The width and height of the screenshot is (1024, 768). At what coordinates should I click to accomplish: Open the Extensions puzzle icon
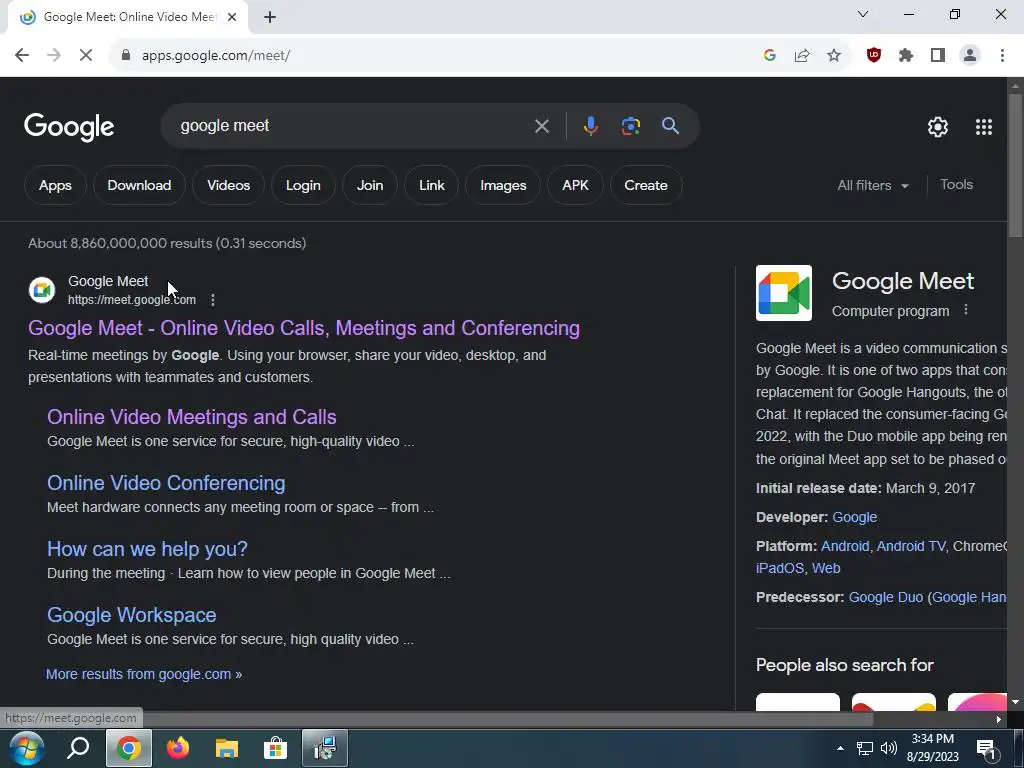coord(906,56)
